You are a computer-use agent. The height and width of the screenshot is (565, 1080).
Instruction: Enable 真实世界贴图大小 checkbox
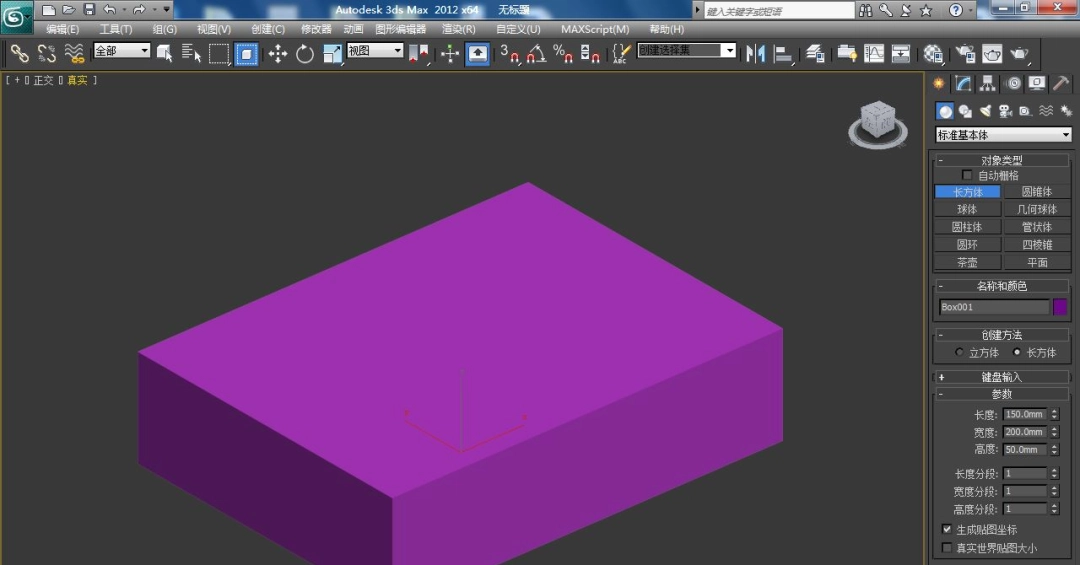[946, 548]
